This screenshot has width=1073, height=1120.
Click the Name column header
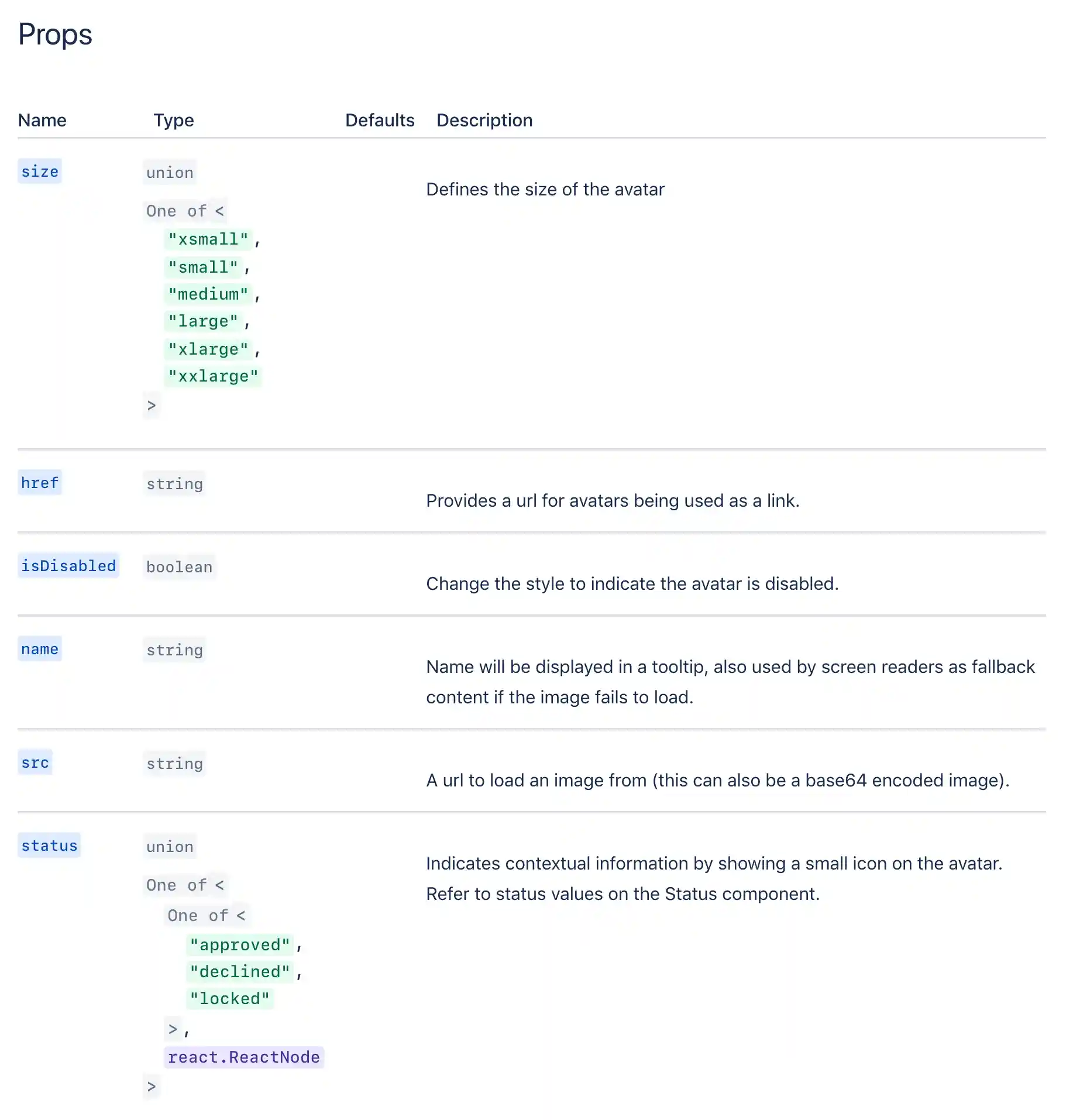[42, 120]
